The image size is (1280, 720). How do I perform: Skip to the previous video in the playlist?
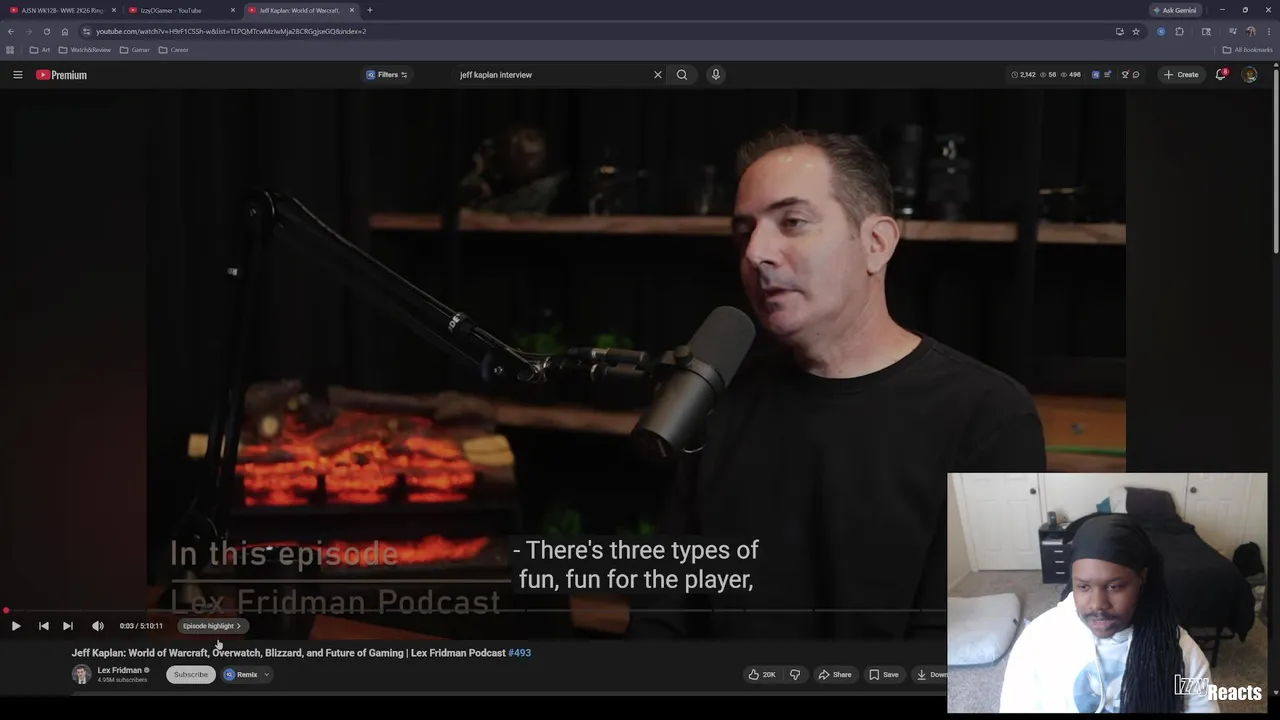click(x=43, y=626)
